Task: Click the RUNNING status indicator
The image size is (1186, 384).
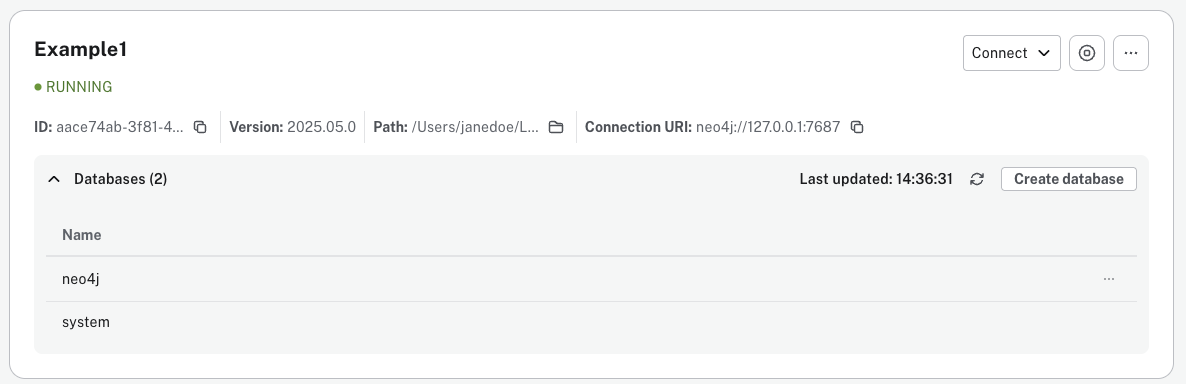Action: point(73,87)
